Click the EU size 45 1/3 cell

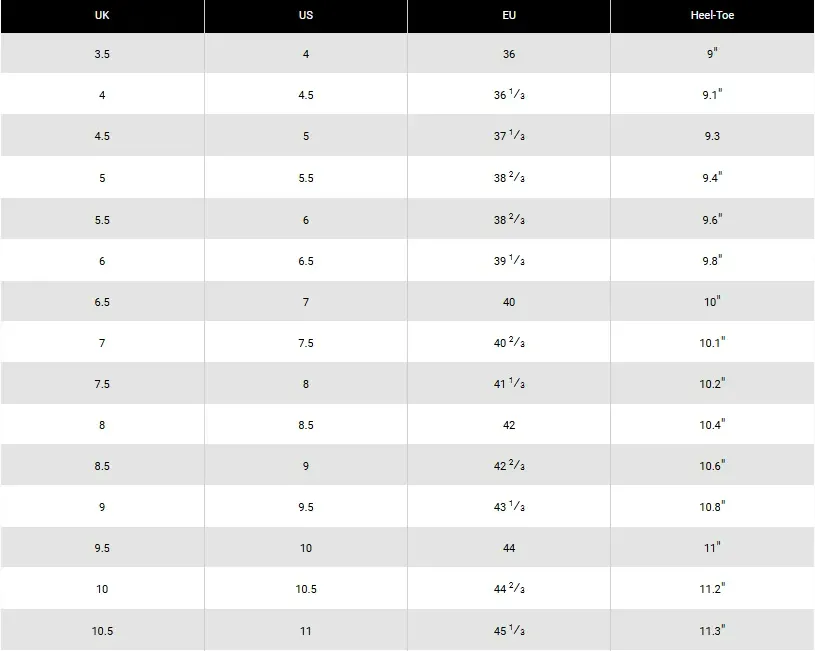click(x=509, y=631)
